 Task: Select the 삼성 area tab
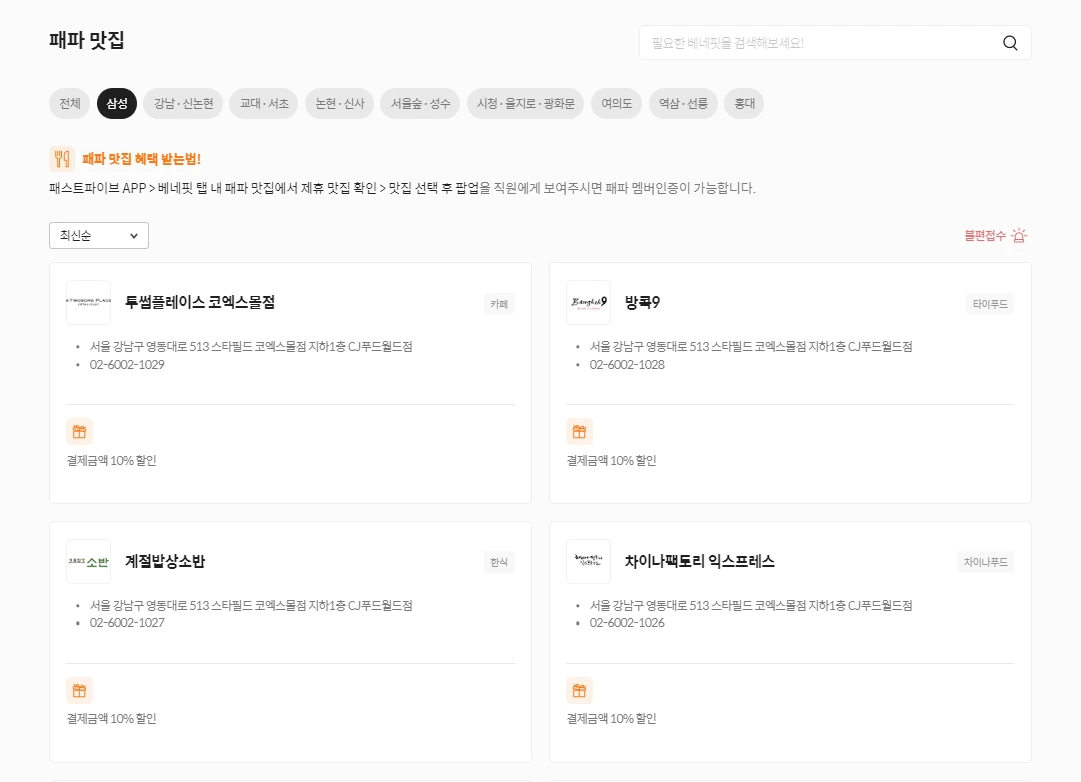click(117, 103)
